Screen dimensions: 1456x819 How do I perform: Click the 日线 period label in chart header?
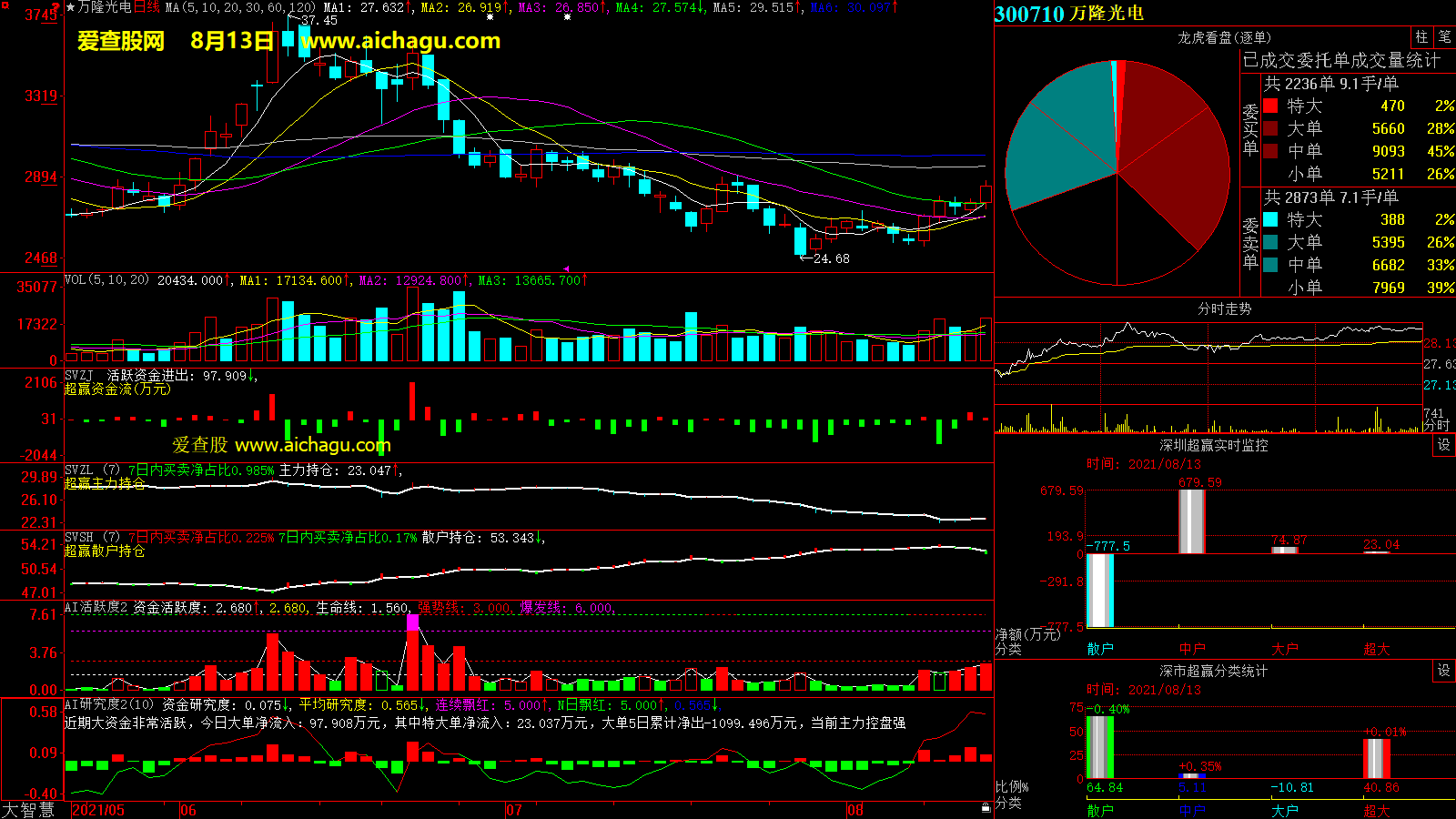[x=147, y=7]
